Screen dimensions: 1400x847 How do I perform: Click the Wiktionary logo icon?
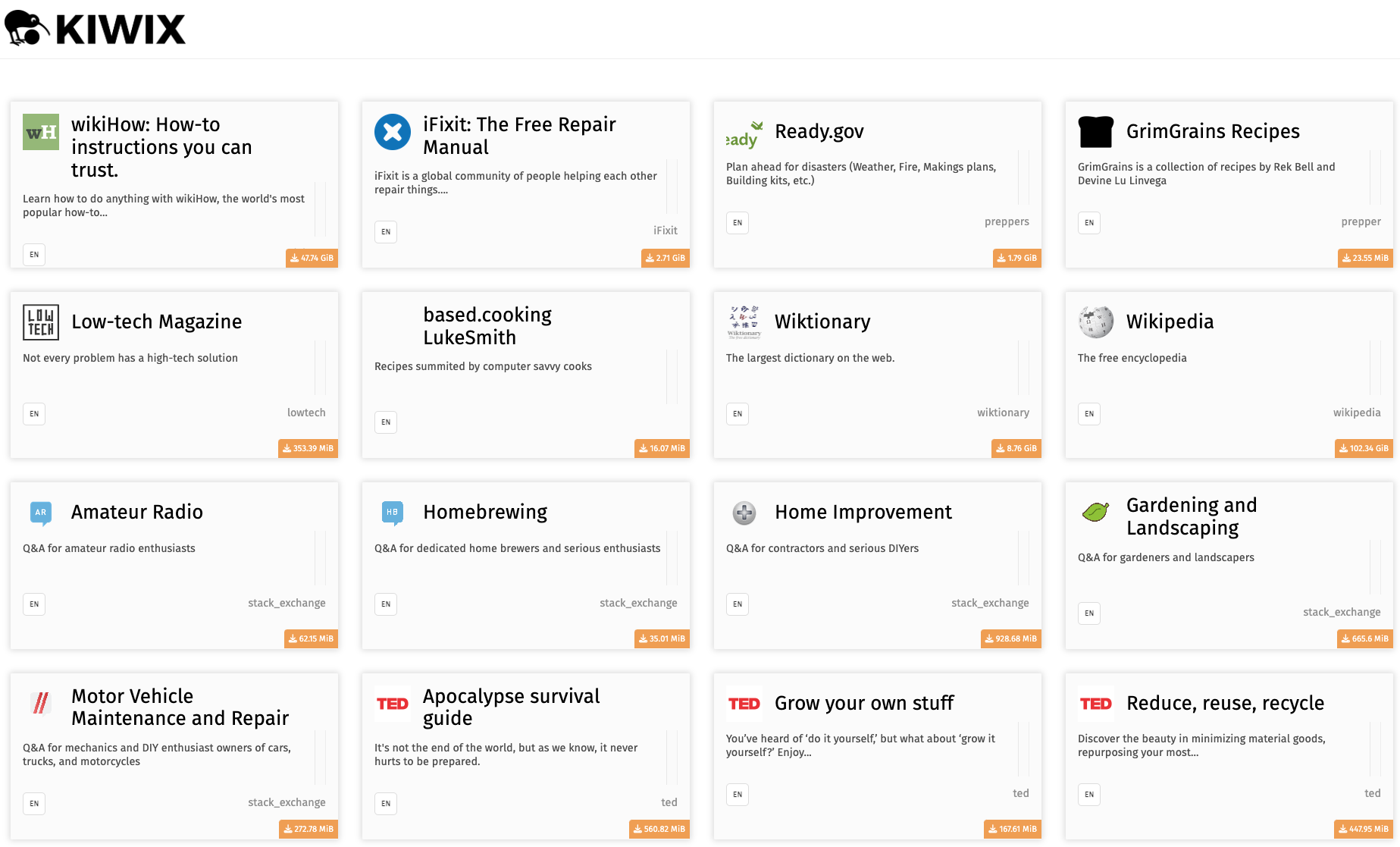744,322
